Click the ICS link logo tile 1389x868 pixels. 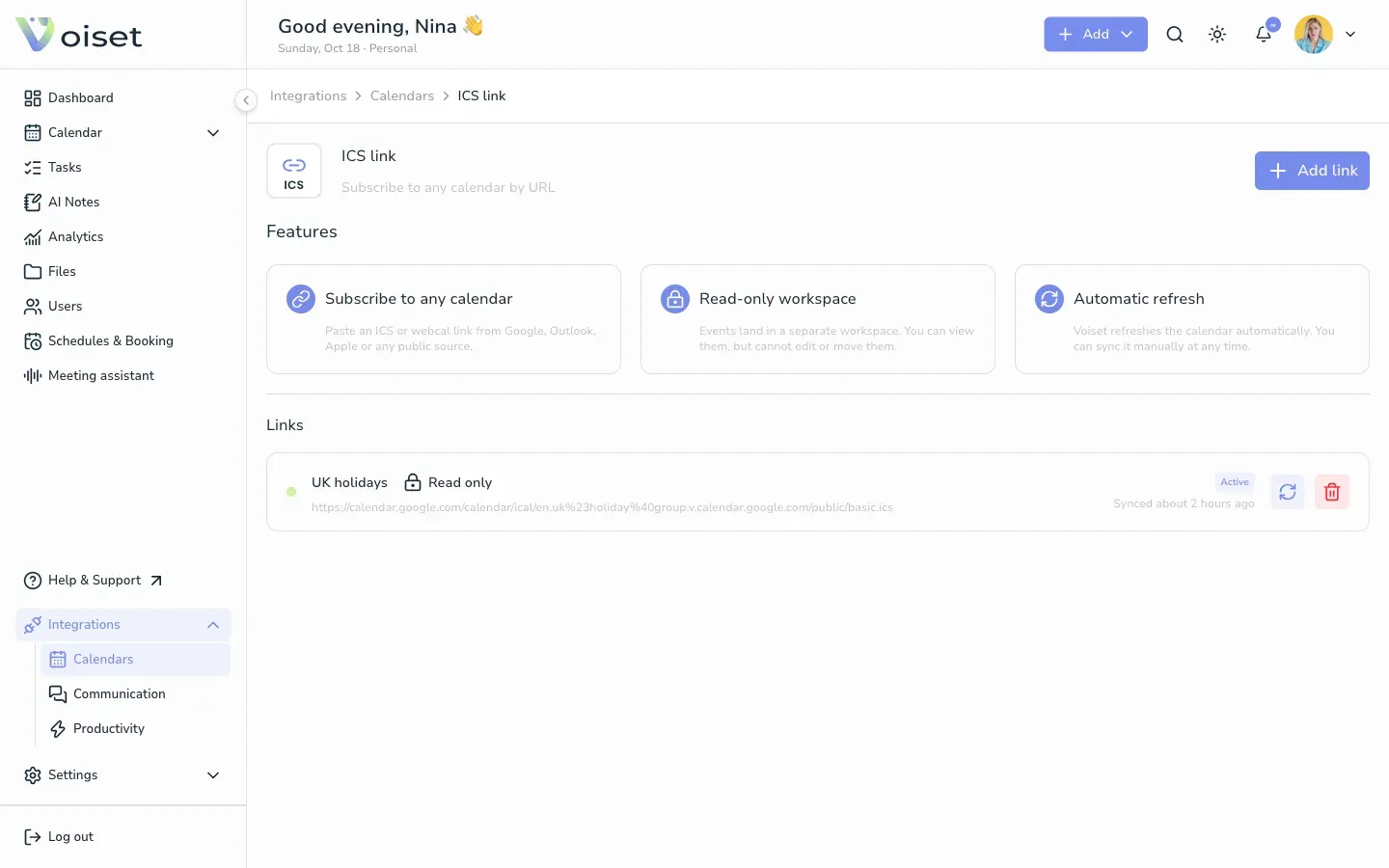(294, 171)
